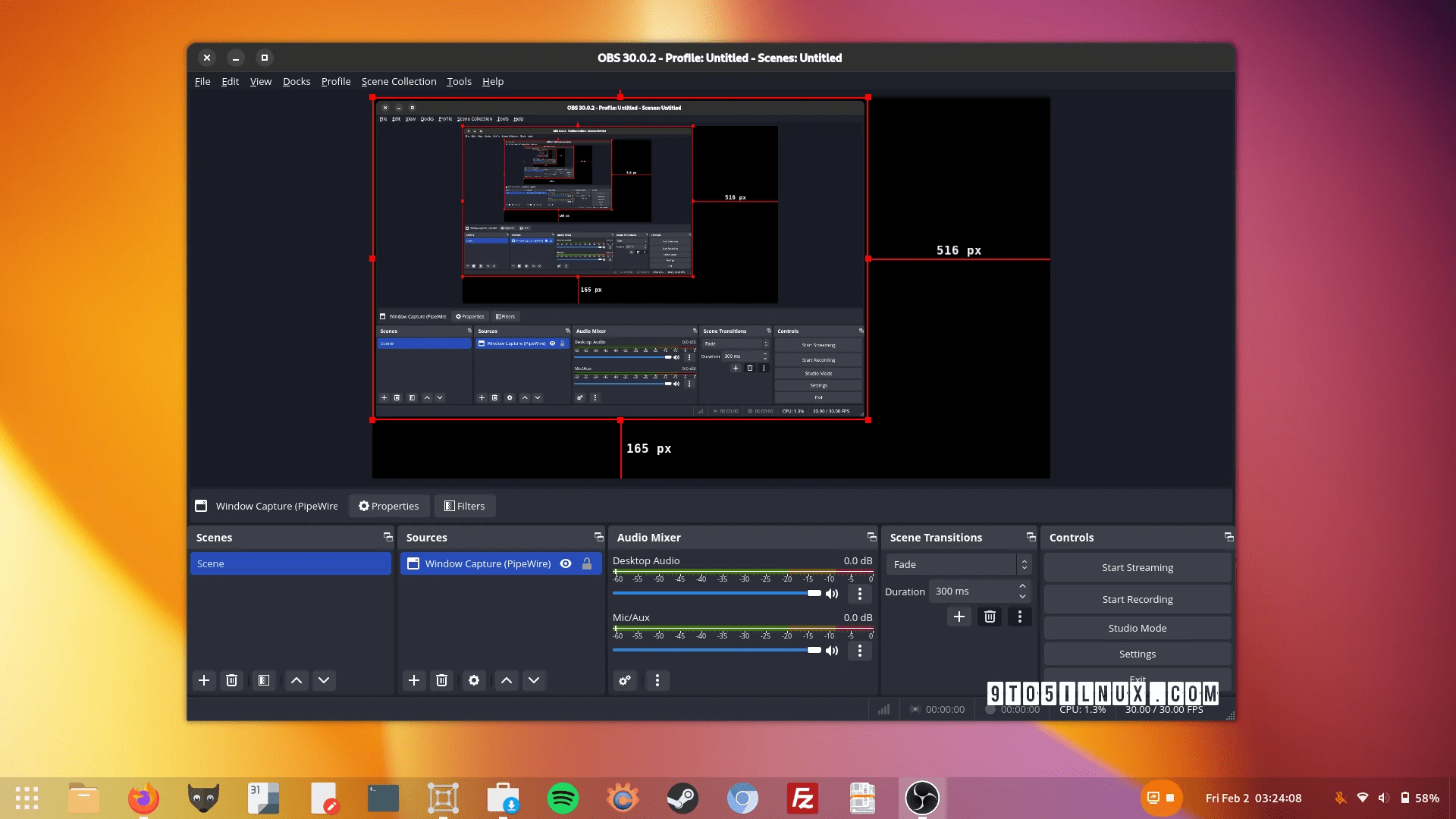Open source properties gear in Sources panel
Viewport: 1456px width, 819px height.
coord(474,680)
